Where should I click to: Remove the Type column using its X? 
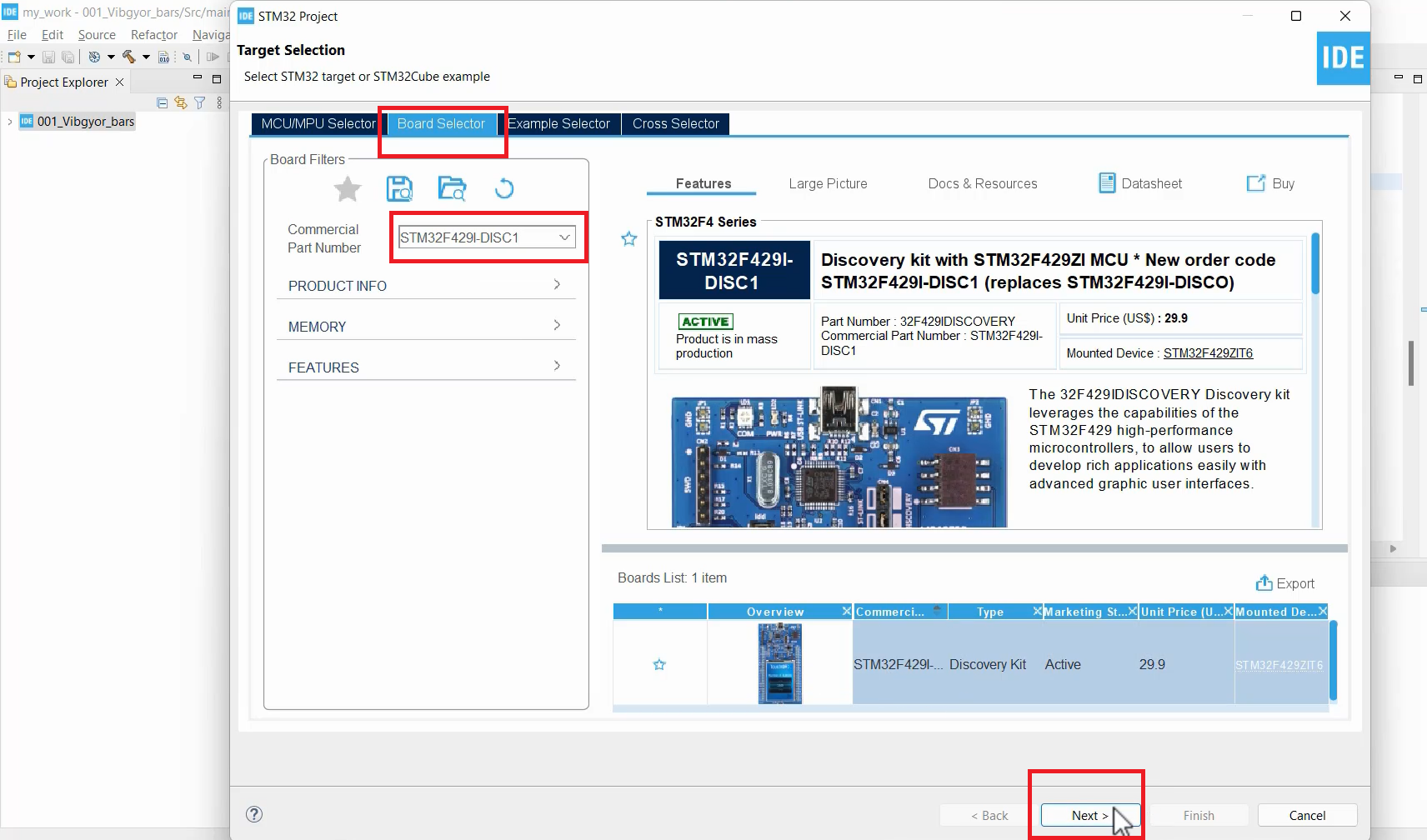tap(1038, 611)
